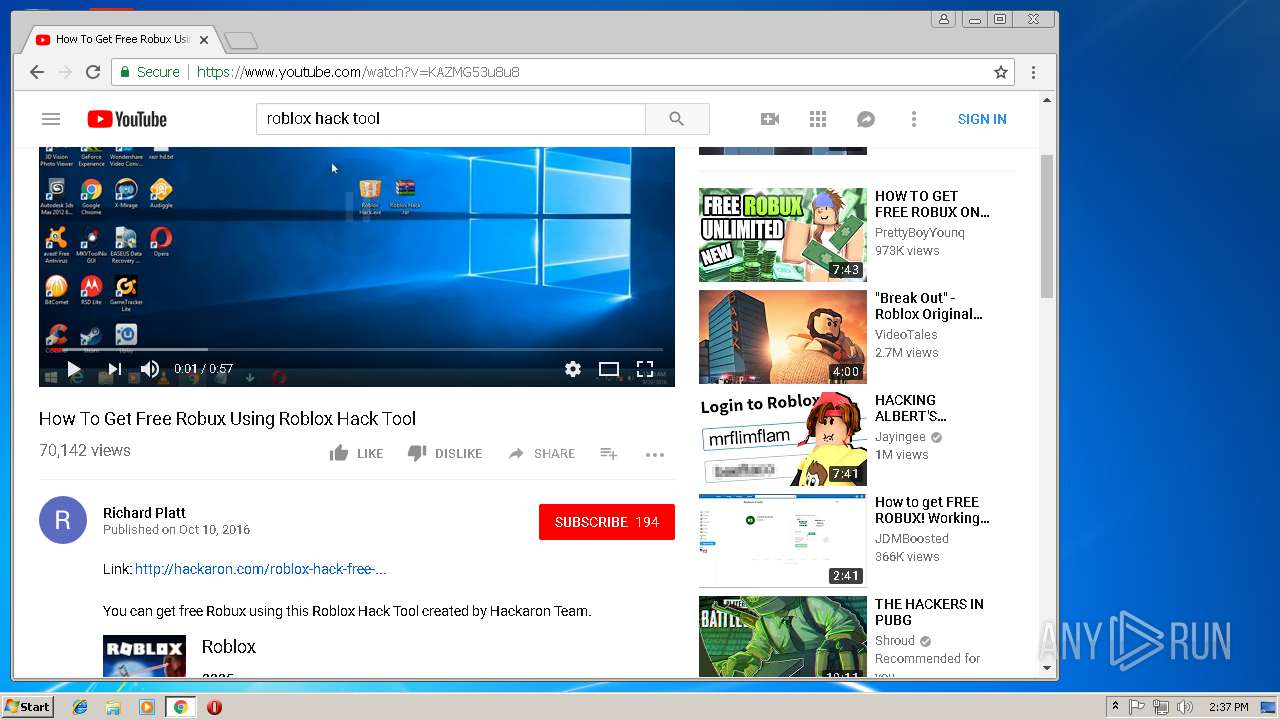1280x720 pixels.
Task: Seek along the video progress bar
Action: (357, 349)
